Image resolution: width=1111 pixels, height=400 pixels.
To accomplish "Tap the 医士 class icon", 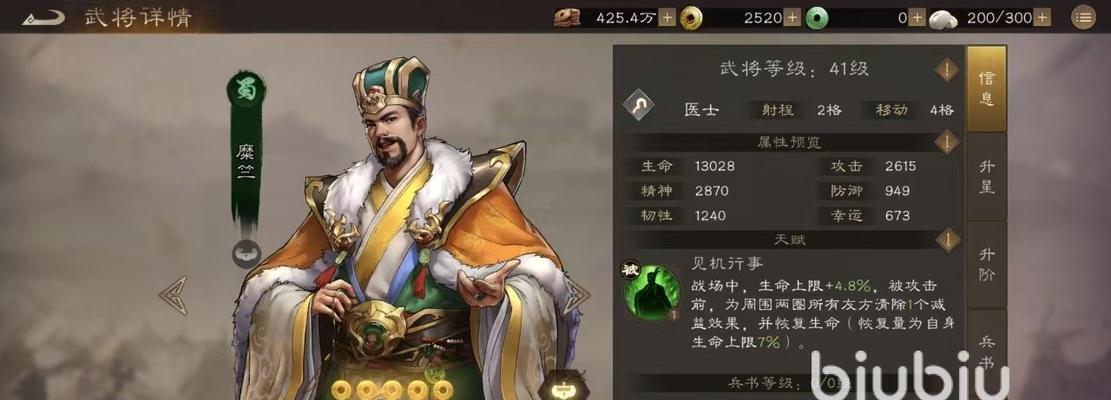I will pos(638,107).
